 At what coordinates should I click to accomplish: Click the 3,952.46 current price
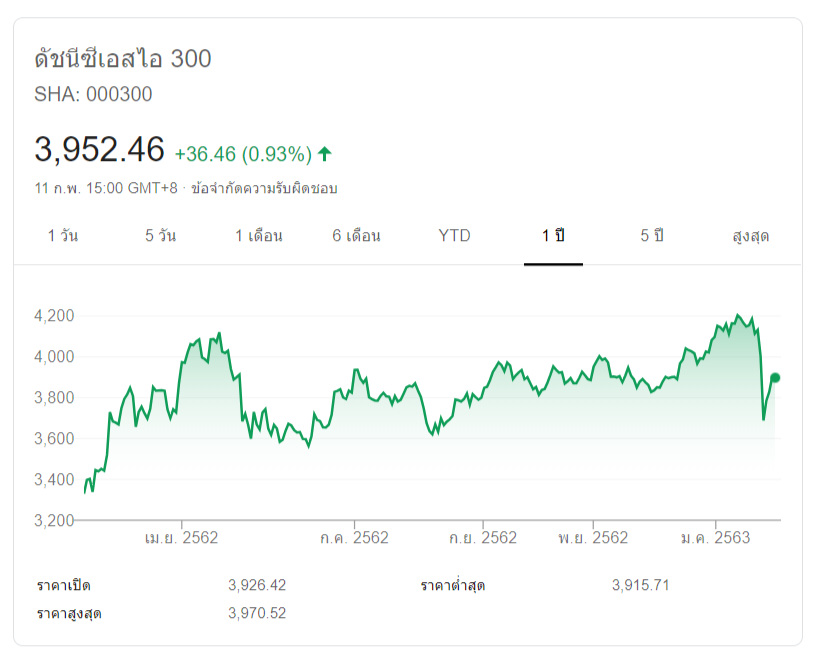pyautogui.click(x=99, y=150)
